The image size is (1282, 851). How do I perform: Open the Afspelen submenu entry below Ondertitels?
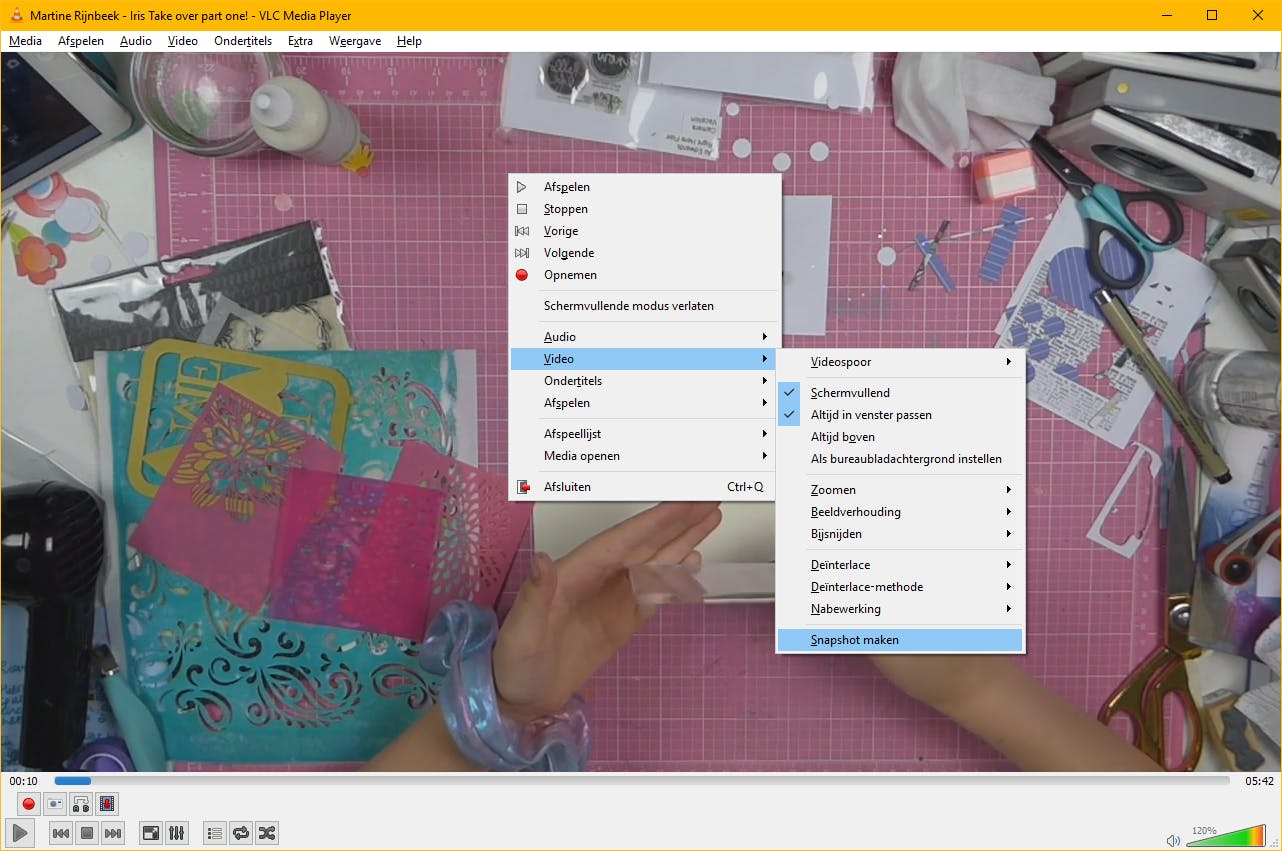coord(645,403)
